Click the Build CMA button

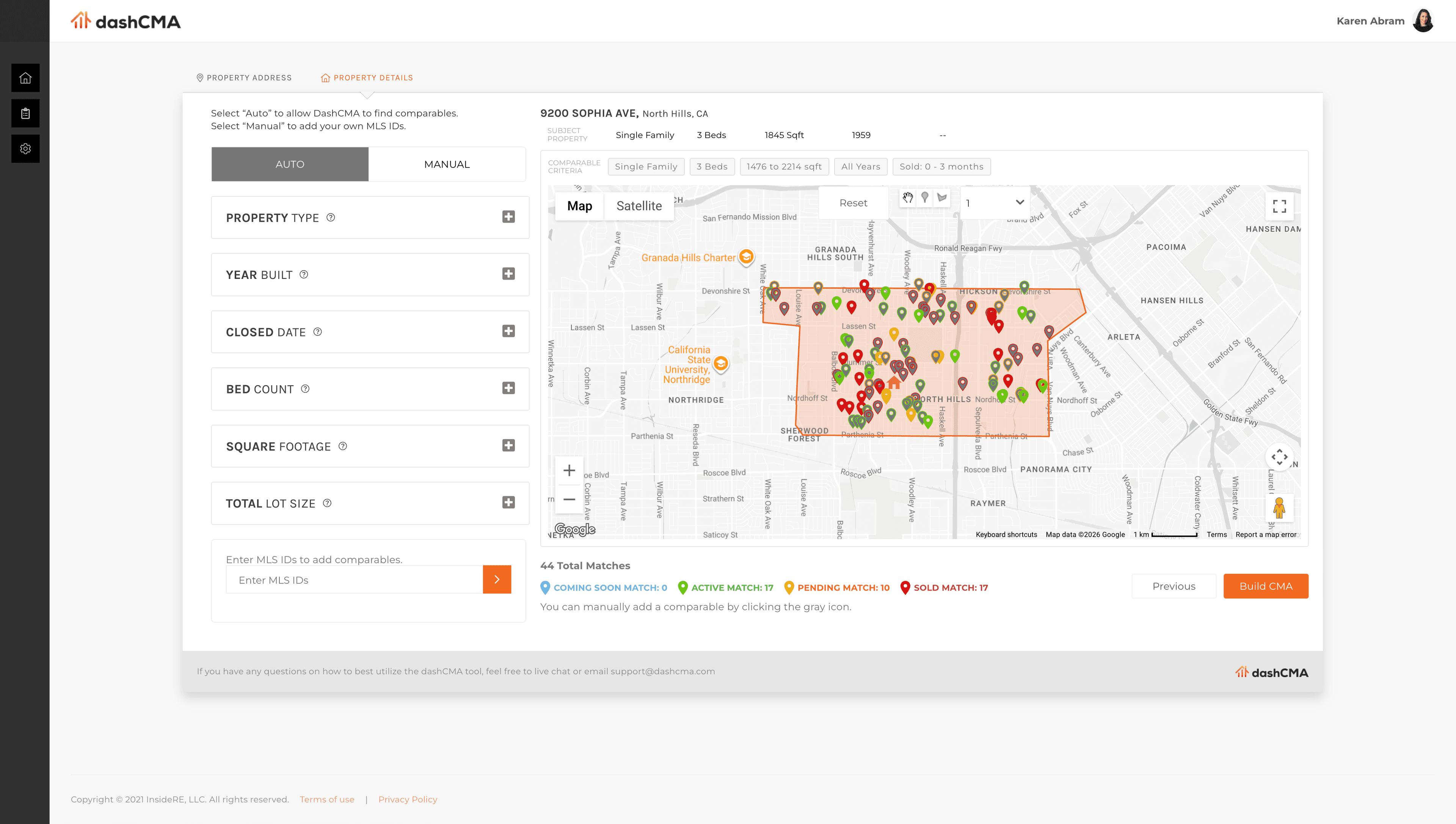pyautogui.click(x=1266, y=586)
